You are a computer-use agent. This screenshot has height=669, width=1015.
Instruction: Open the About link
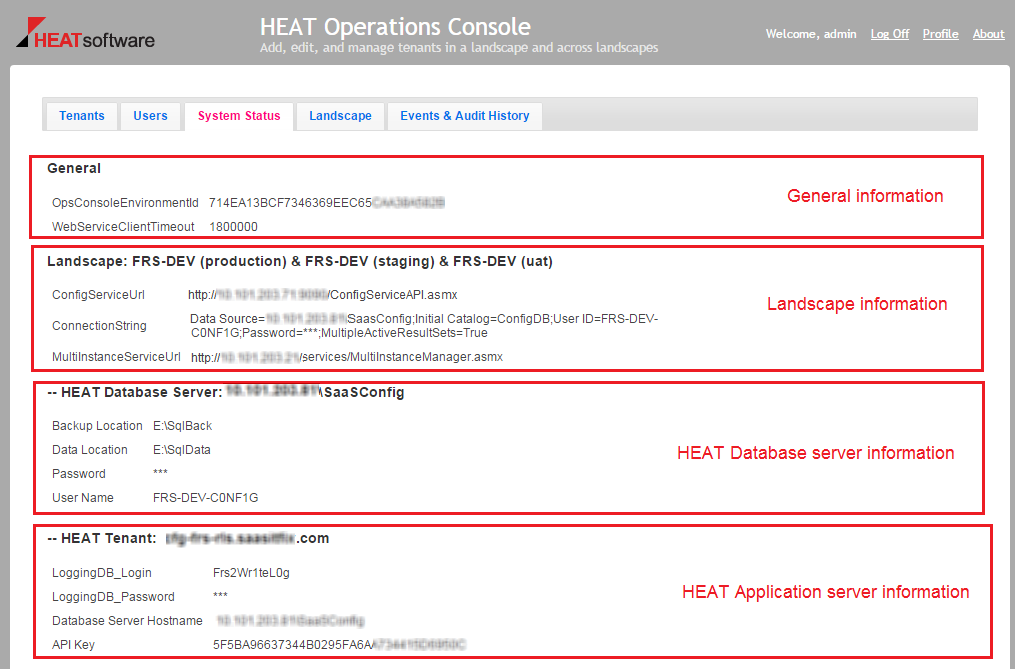pos(988,34)
